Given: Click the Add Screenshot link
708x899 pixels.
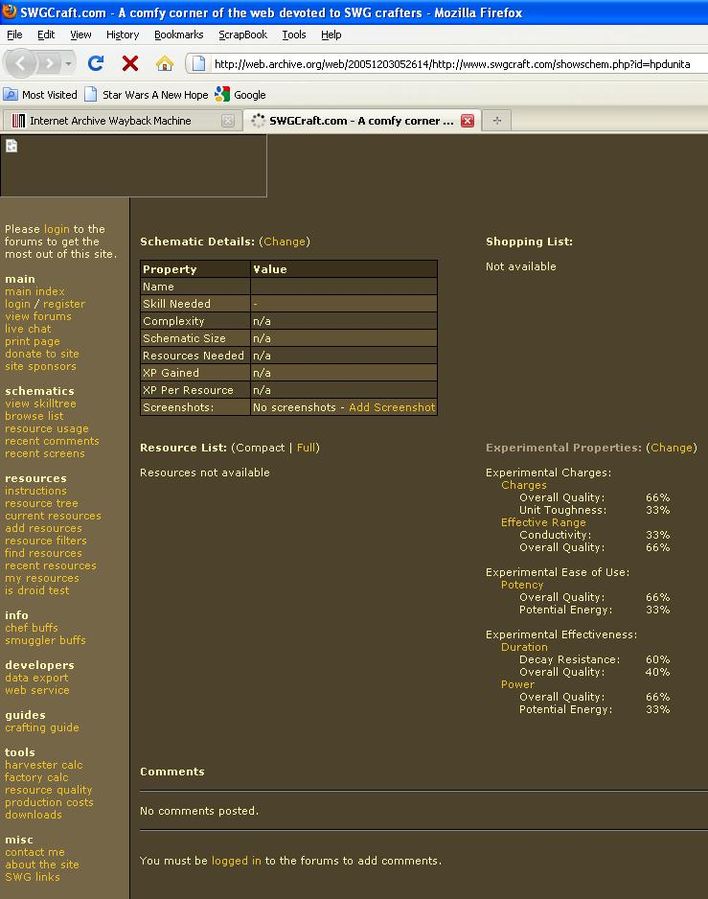Looking at the screenshot, I should [x=392, y=408].
